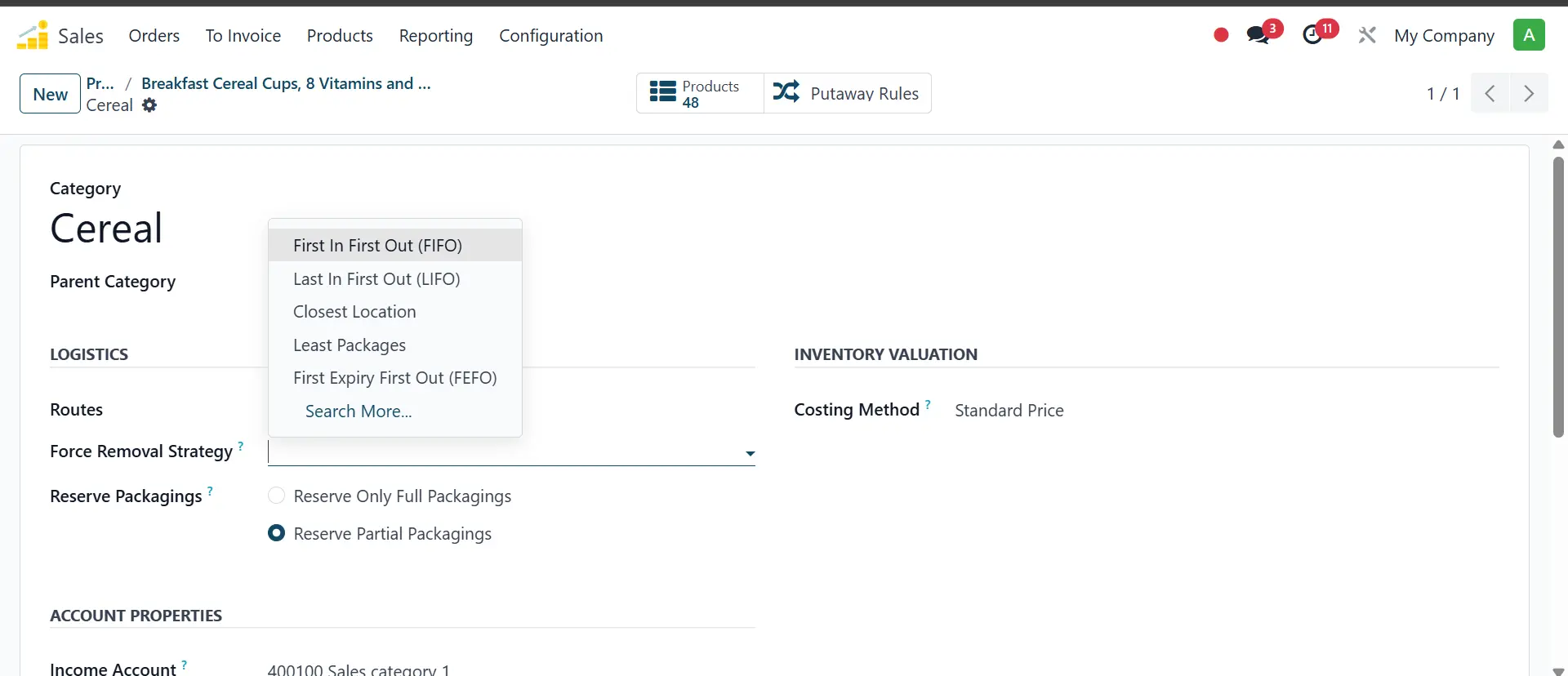
Task: Click the red recording dot icon
Action: click(1221, 35)
